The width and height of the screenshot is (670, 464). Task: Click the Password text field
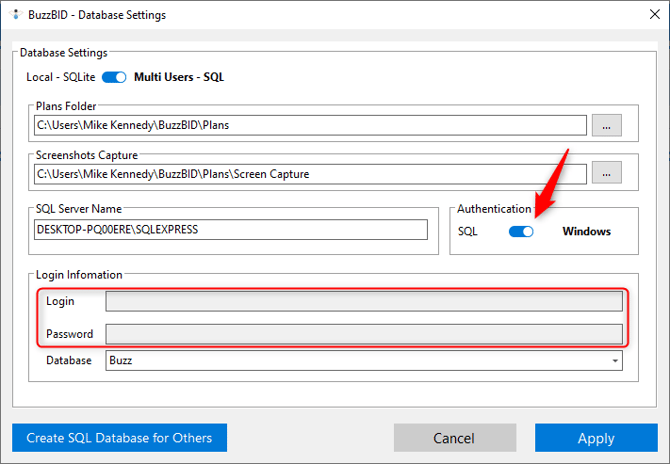point(364,334)
